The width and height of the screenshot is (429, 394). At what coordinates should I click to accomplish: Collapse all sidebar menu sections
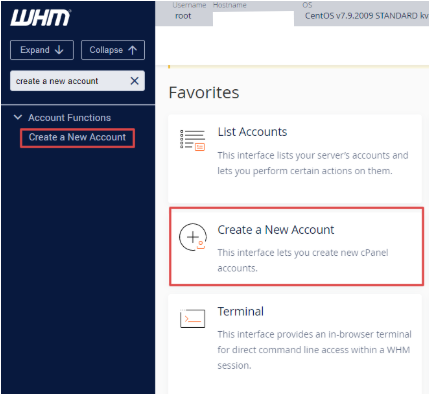pos(113,50)
